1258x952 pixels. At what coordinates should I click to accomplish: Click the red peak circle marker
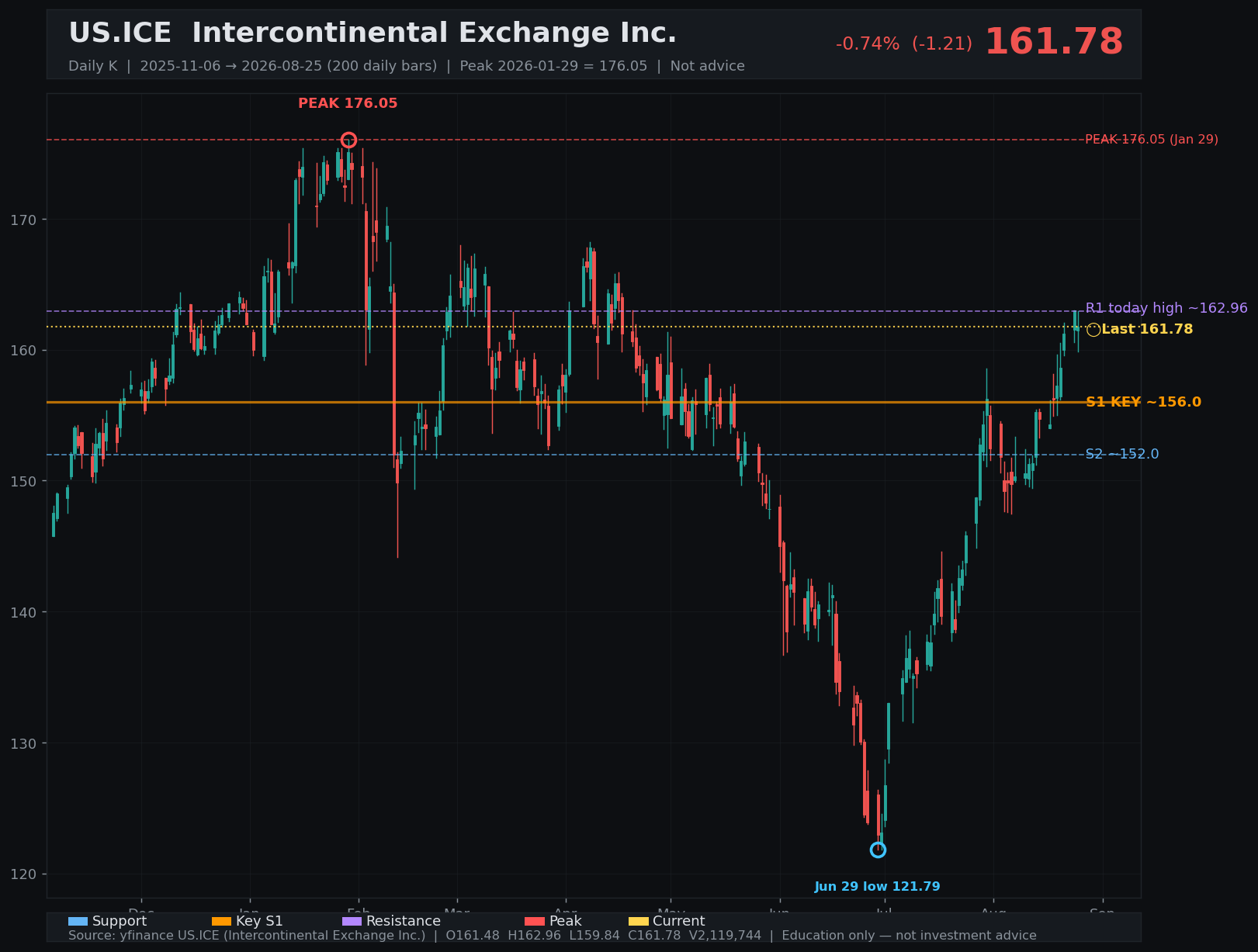point(348,140)
